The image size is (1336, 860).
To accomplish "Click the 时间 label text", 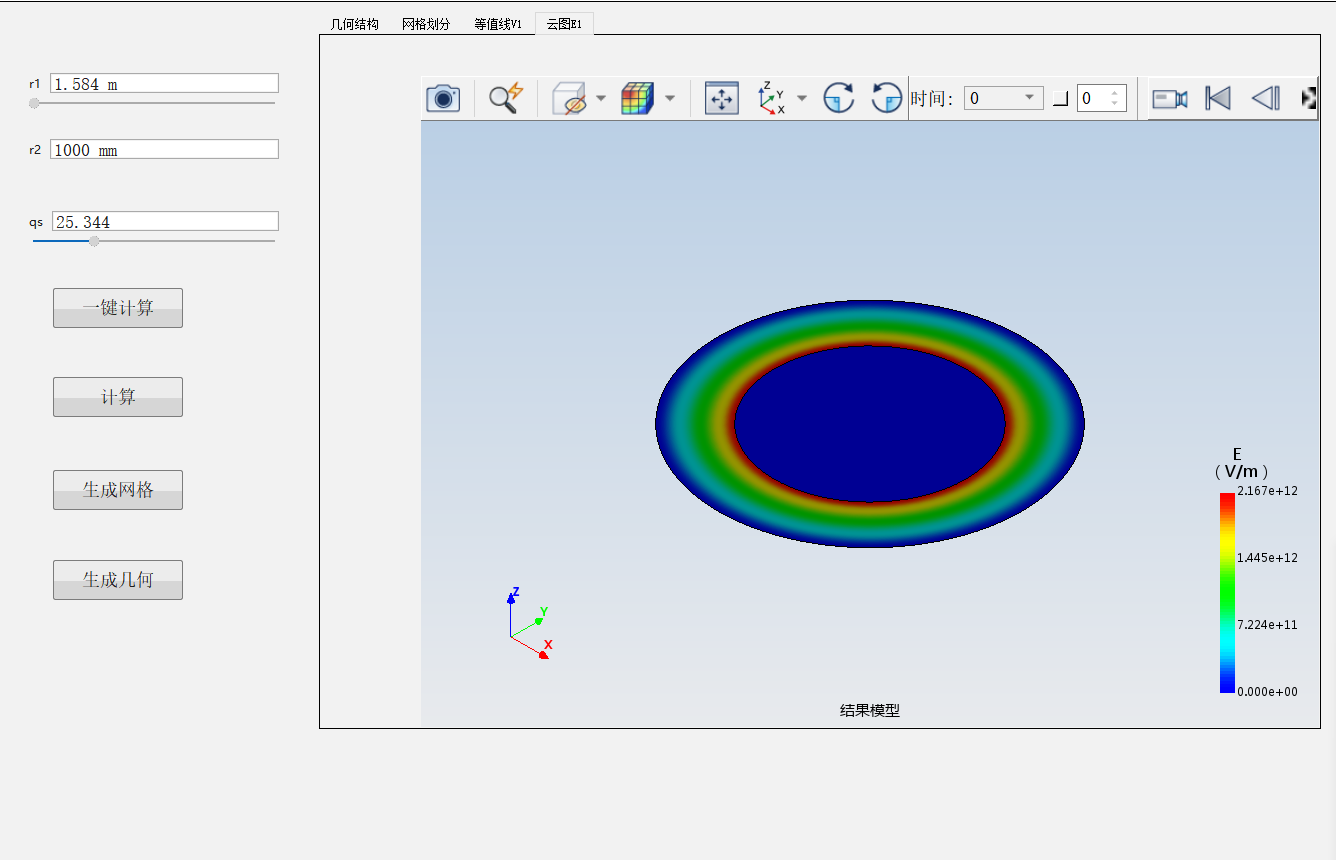I will 931,99.
